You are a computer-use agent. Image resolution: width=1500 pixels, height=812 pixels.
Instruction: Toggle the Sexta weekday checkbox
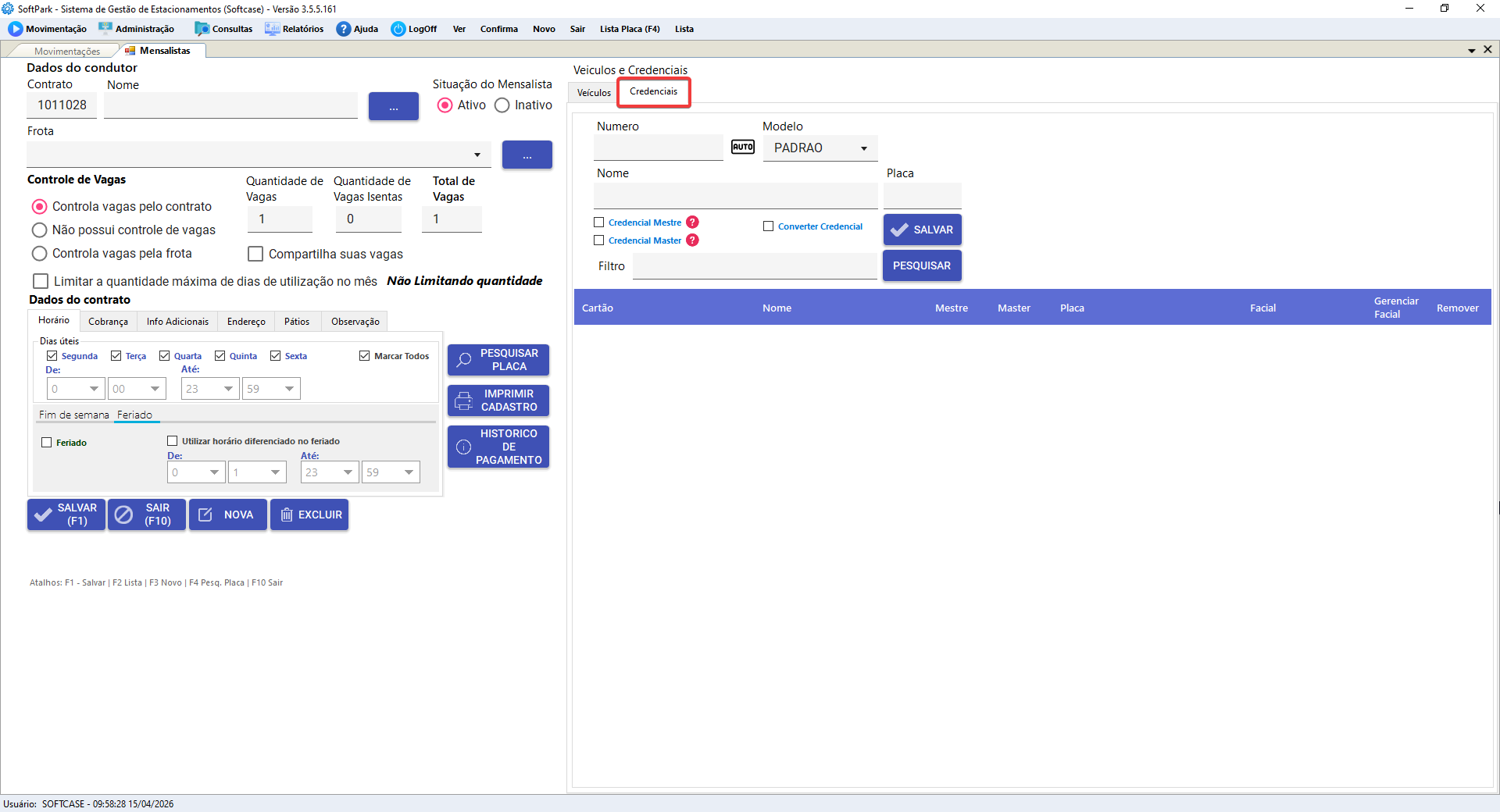point(275,356)
